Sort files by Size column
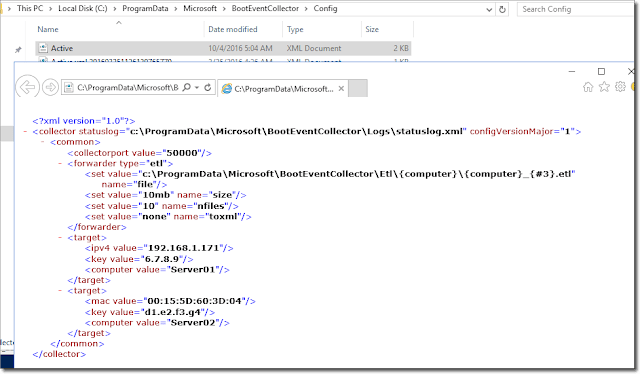The height and width of the screenshot is (374, 640). pyautogui.click(x=372, y=29)
